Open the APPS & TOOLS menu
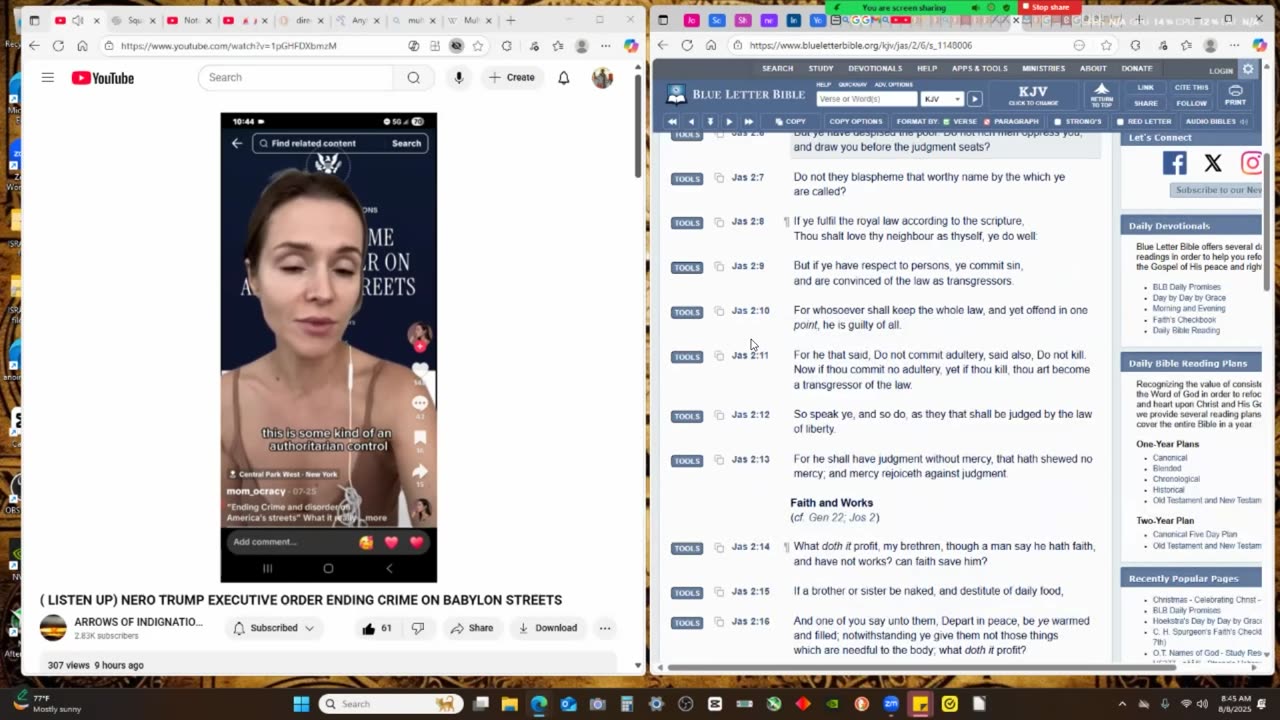This screenshot has width=1280, height=720. click(980, 69)
